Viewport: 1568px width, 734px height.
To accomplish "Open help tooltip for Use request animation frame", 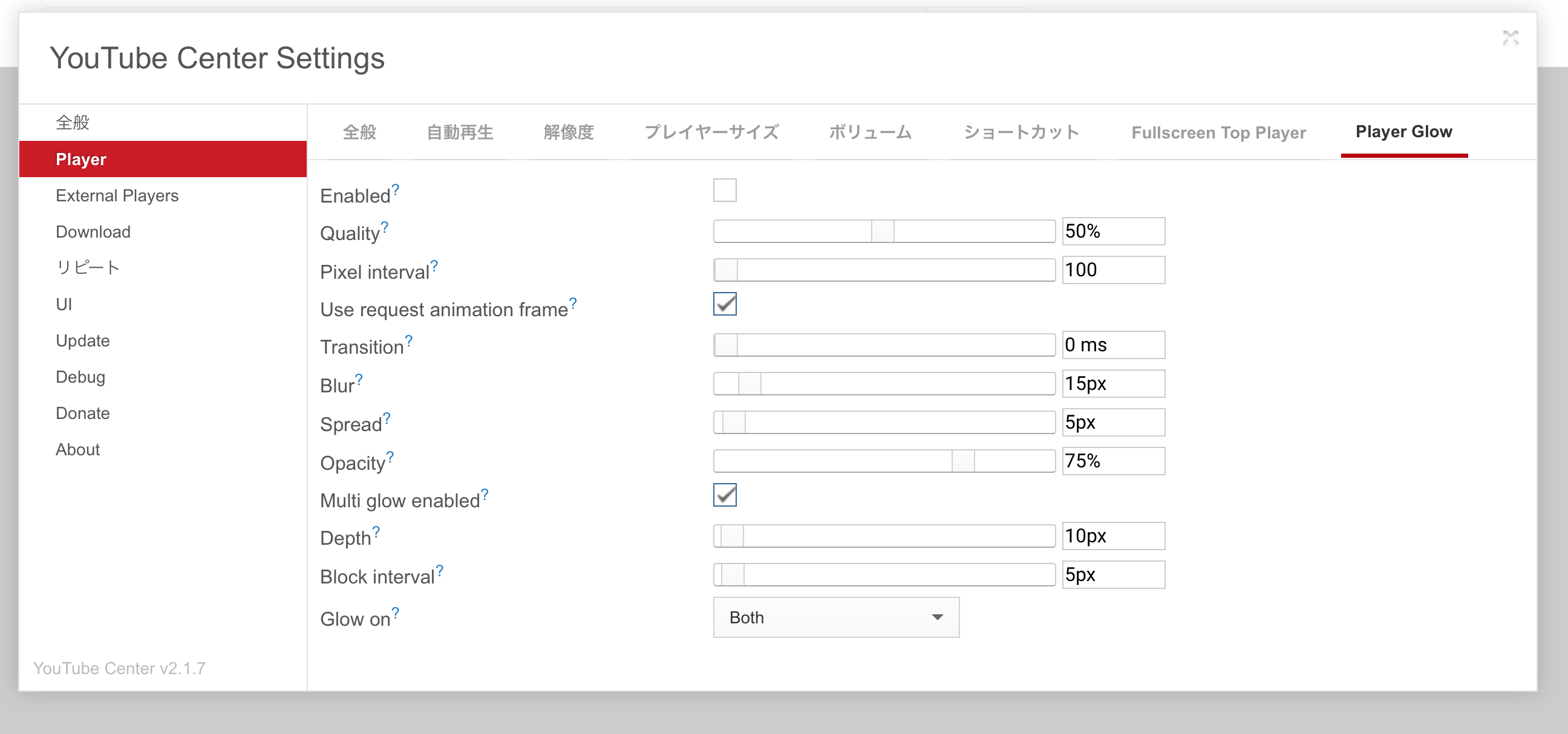I will click(x=573, y=304).
